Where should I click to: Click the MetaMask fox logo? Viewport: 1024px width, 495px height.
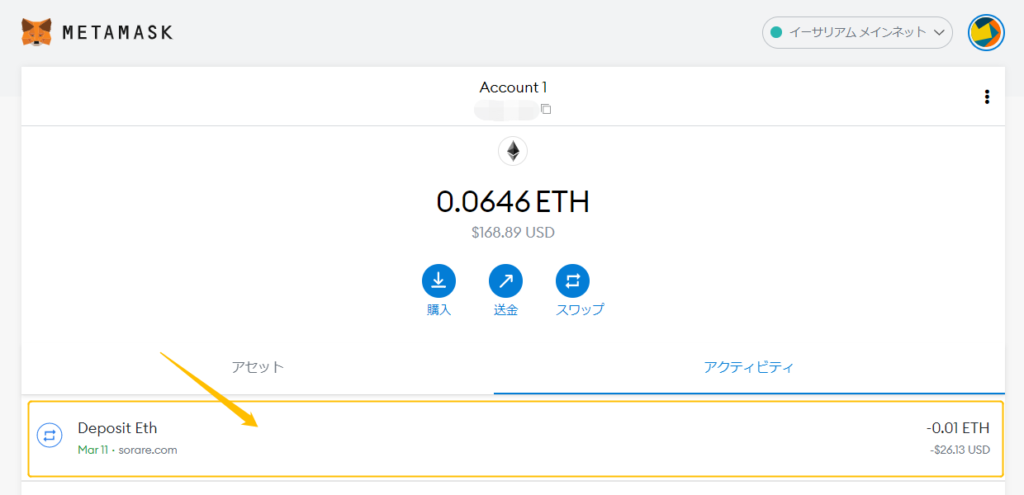click(x=36, y=32)
